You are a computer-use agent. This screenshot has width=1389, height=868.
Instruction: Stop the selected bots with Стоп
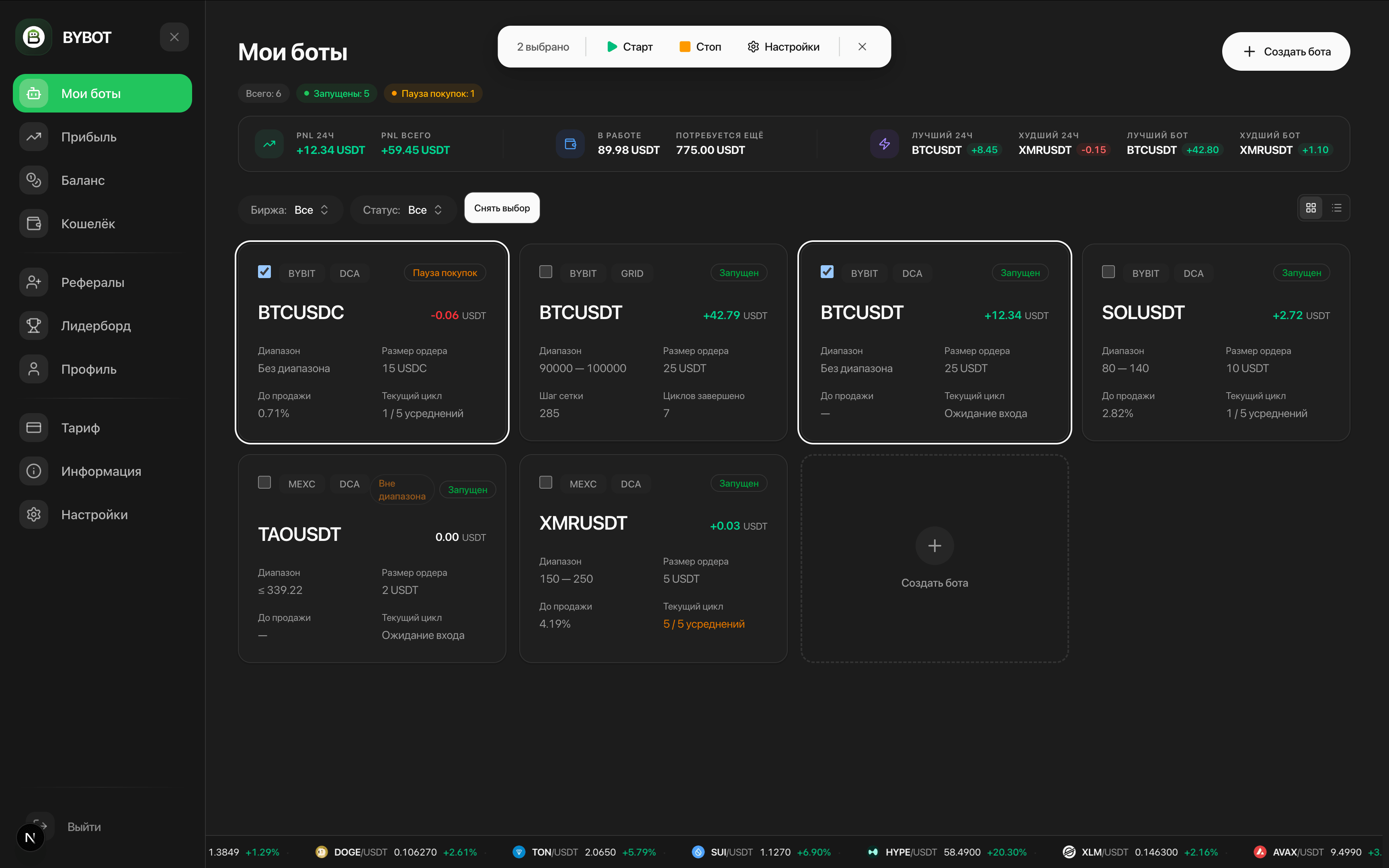pyautogui.click(x=700, y=47)
